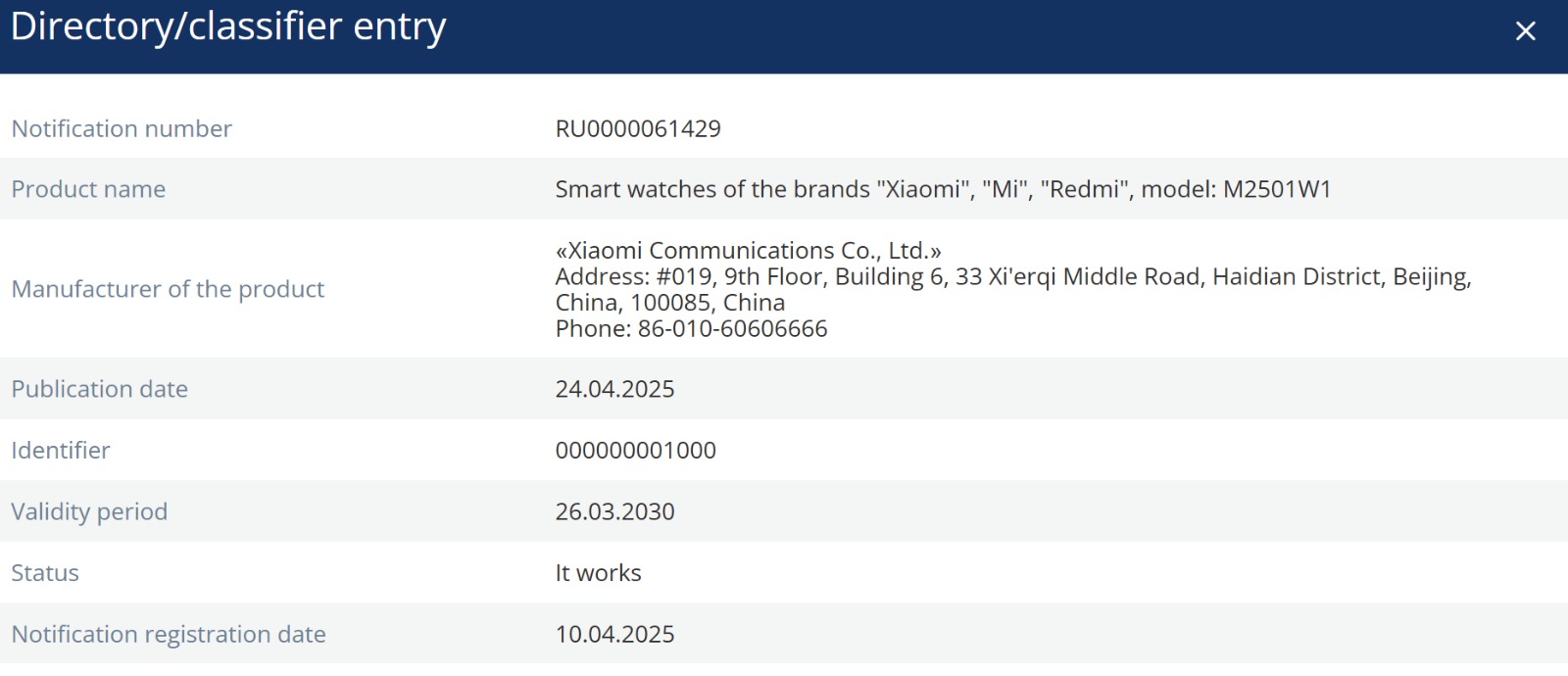The width and height of the screenshot is (1568, 676).
Task: Select identifier value 000000001000
Action: coord(635,451)
